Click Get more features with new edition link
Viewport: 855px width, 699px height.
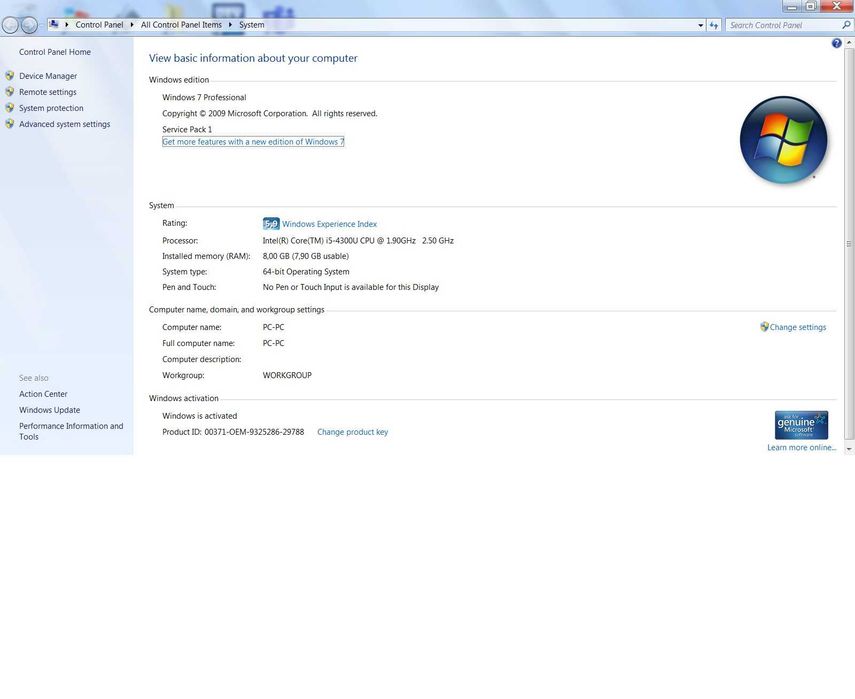[253, 142]
